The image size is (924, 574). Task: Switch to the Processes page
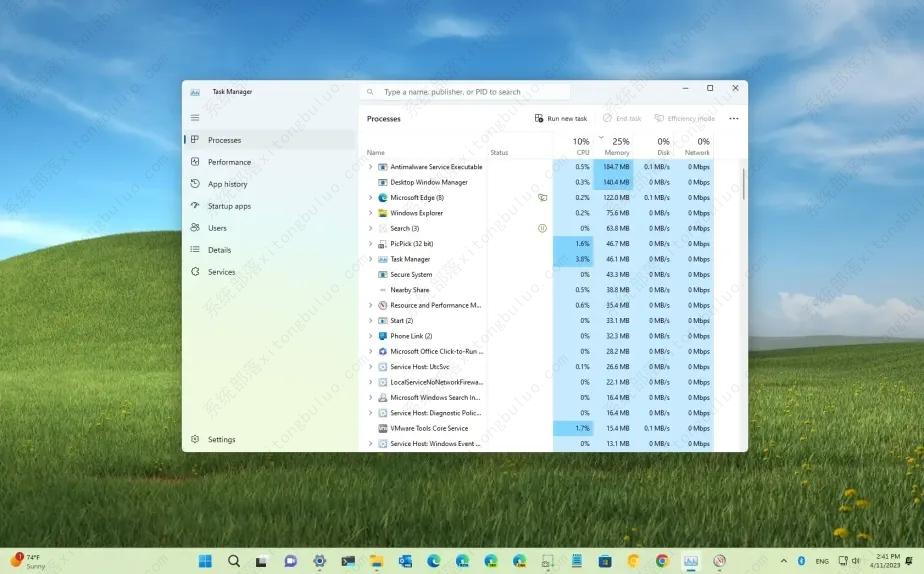click(271, 140)
